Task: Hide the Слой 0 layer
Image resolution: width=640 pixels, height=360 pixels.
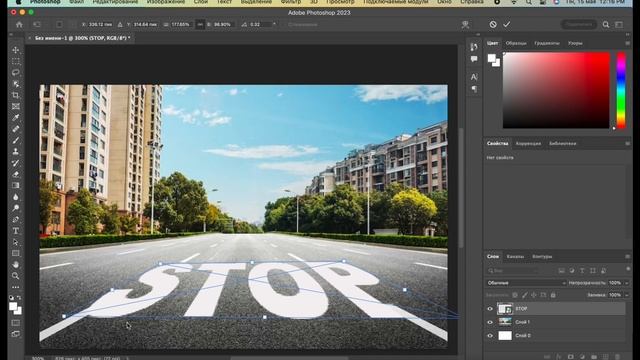Action: [490, 336]
